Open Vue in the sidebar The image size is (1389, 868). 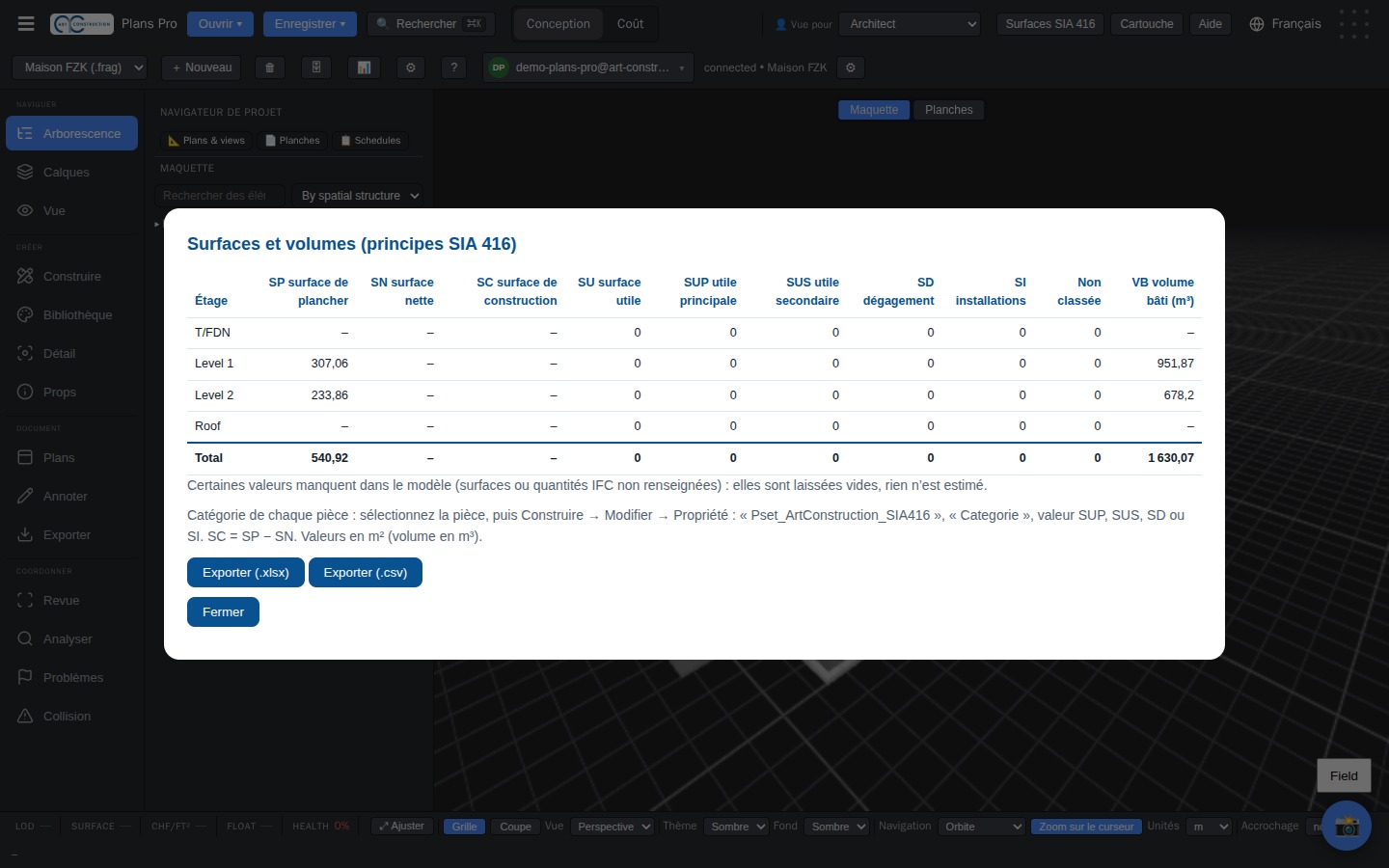(72, 211)
